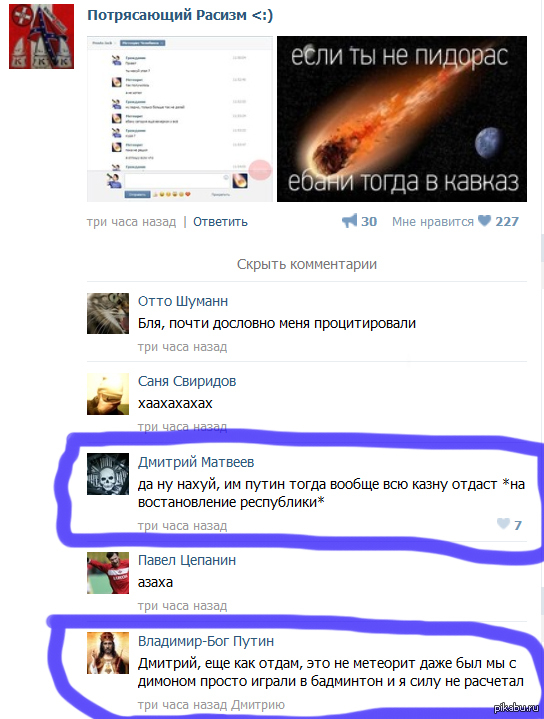Open Владимир-Бог Путин profile name
Screen dimensions: 544x719
tap(206, 641)
